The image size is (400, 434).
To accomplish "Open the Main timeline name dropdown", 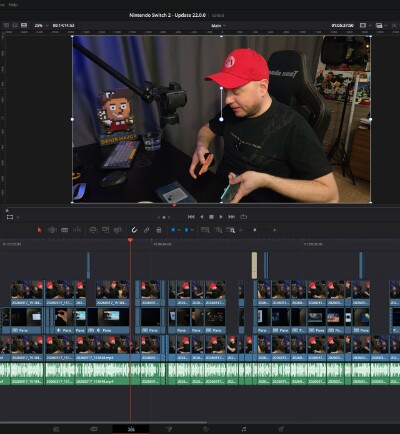I will click(x=218, y=26).
